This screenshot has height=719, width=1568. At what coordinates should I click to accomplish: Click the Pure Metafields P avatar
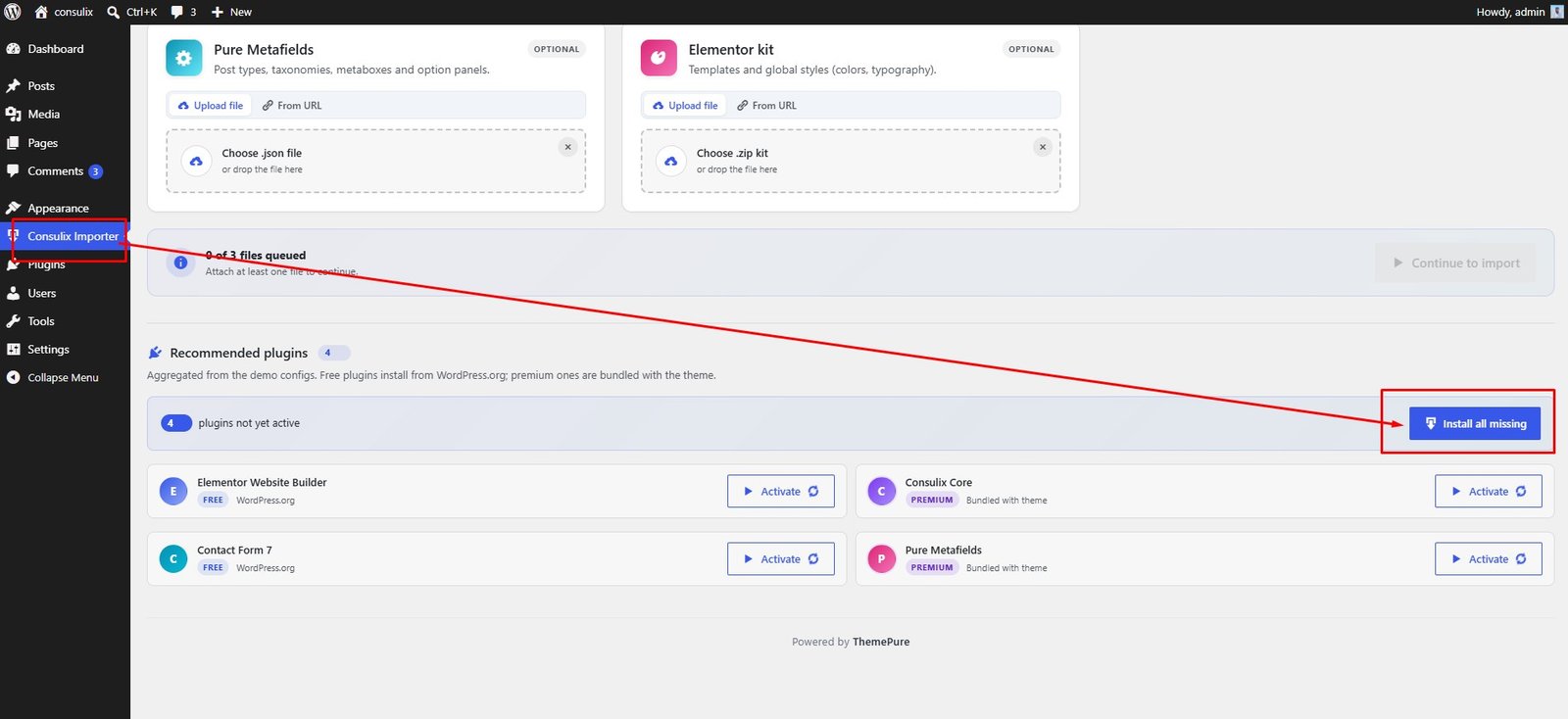pos(882,558)
